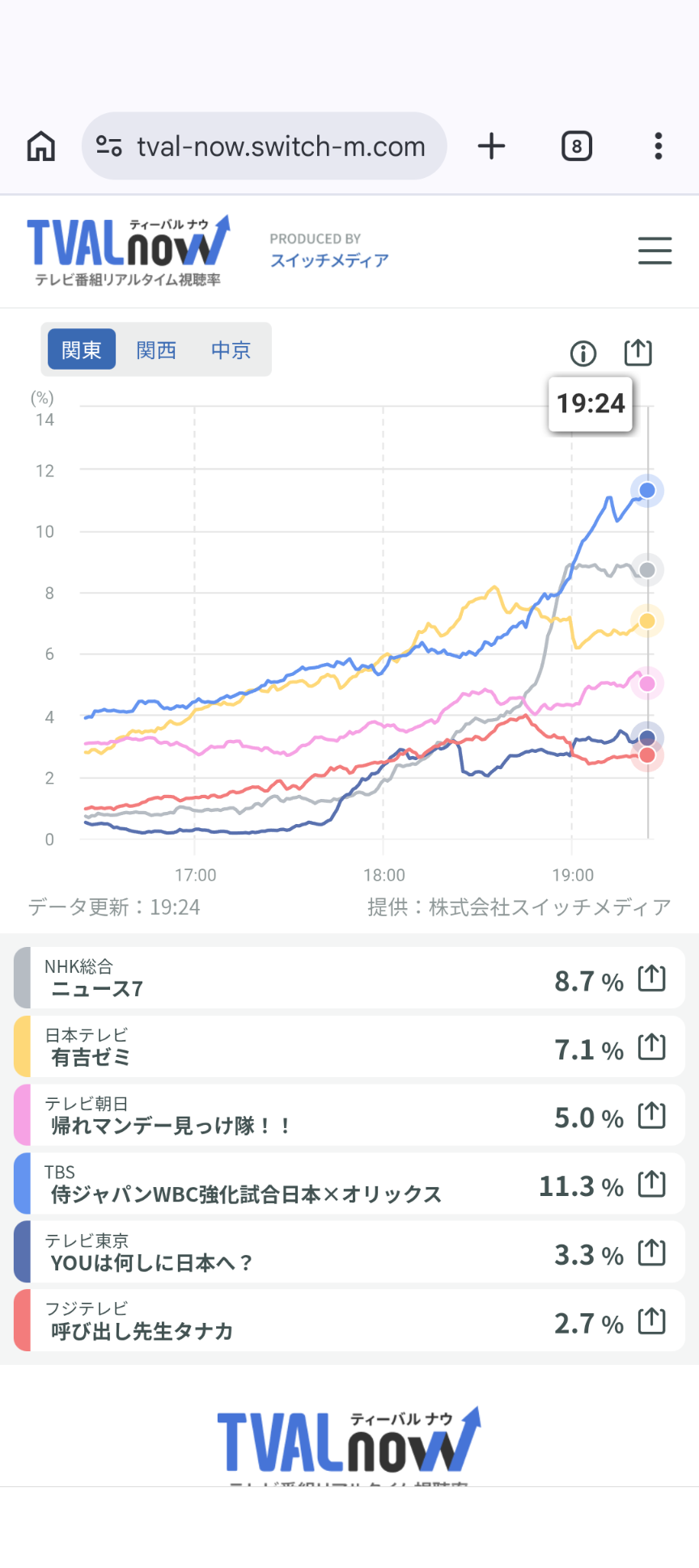Click the pink テレビ朝日 color bar
The height and width of the screenshot is (1568, 699).
22,1115
